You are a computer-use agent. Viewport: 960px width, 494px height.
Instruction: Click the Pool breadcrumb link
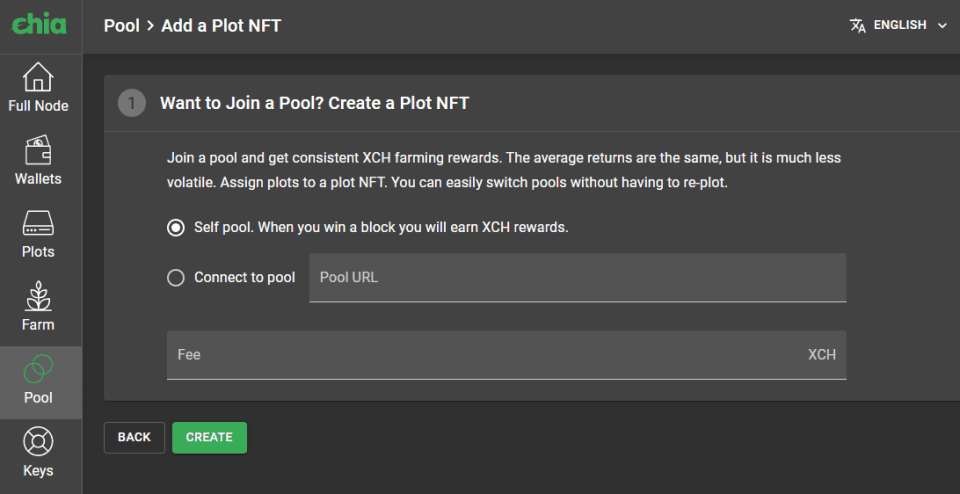click(x=121, y=26)
